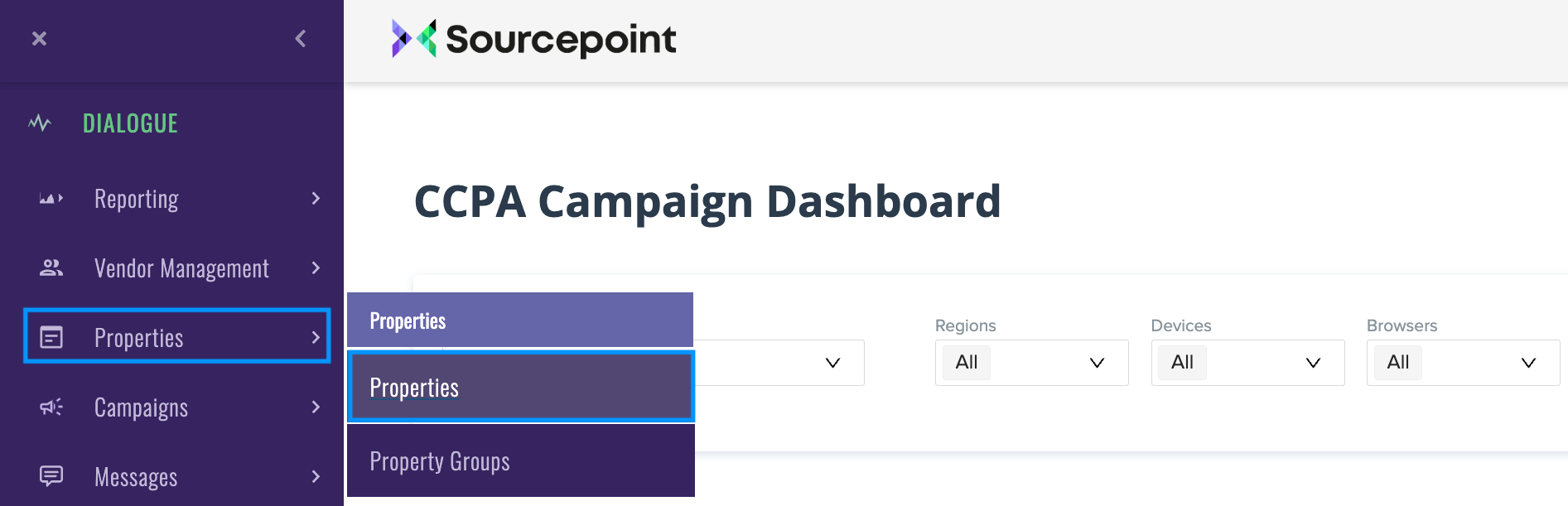Viewport: 1568px width, 506px height.
Task: Expand the Messages submenu arrow
Action: click(316, 476)
